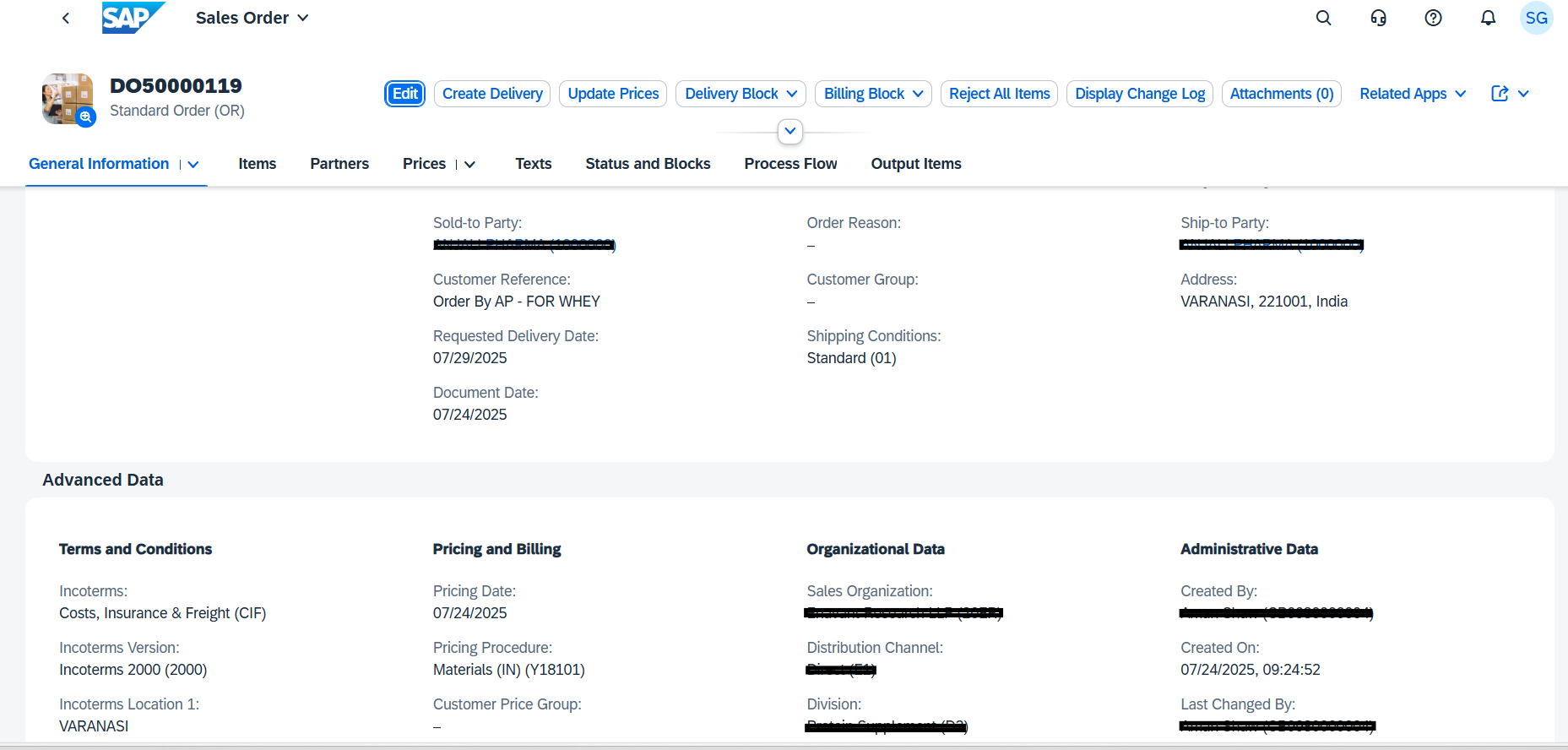Click the share export icon
Screen dimensions: 1568x750
point(1500,94)
